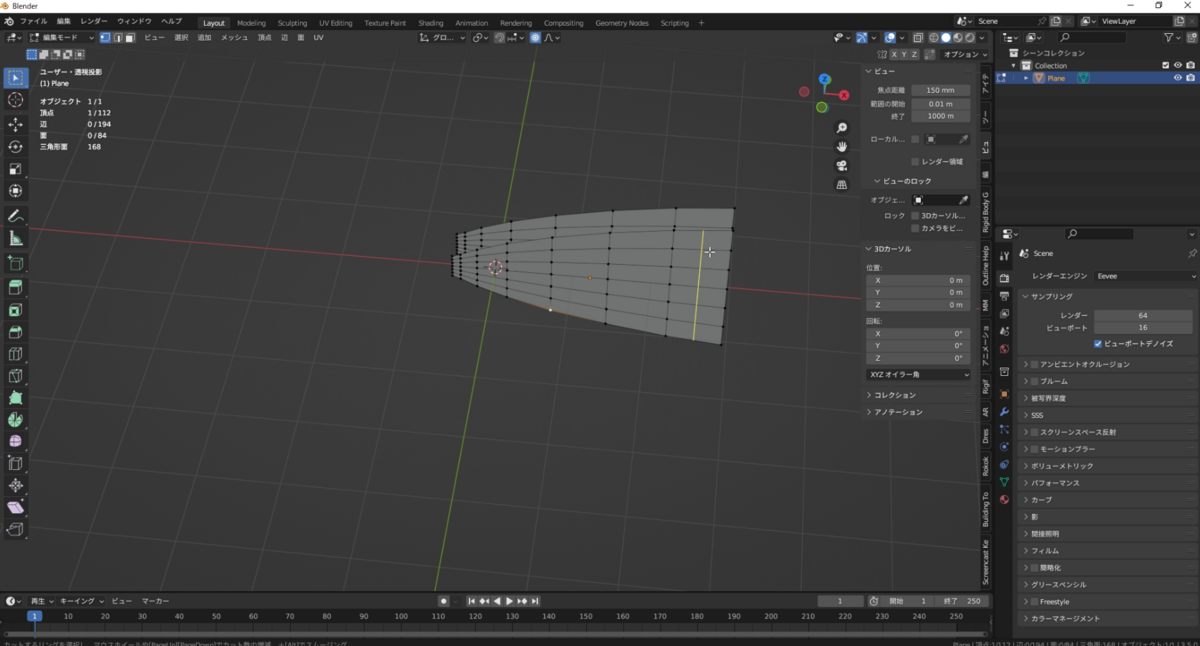
Task: Hide Plane in viewport via eye icon
Action: (x=1178, y=78)
